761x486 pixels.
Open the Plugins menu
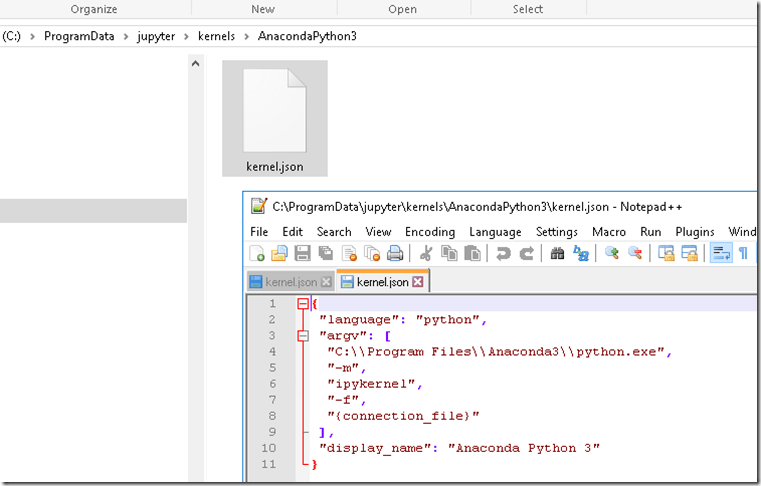(x=695, y=232)
